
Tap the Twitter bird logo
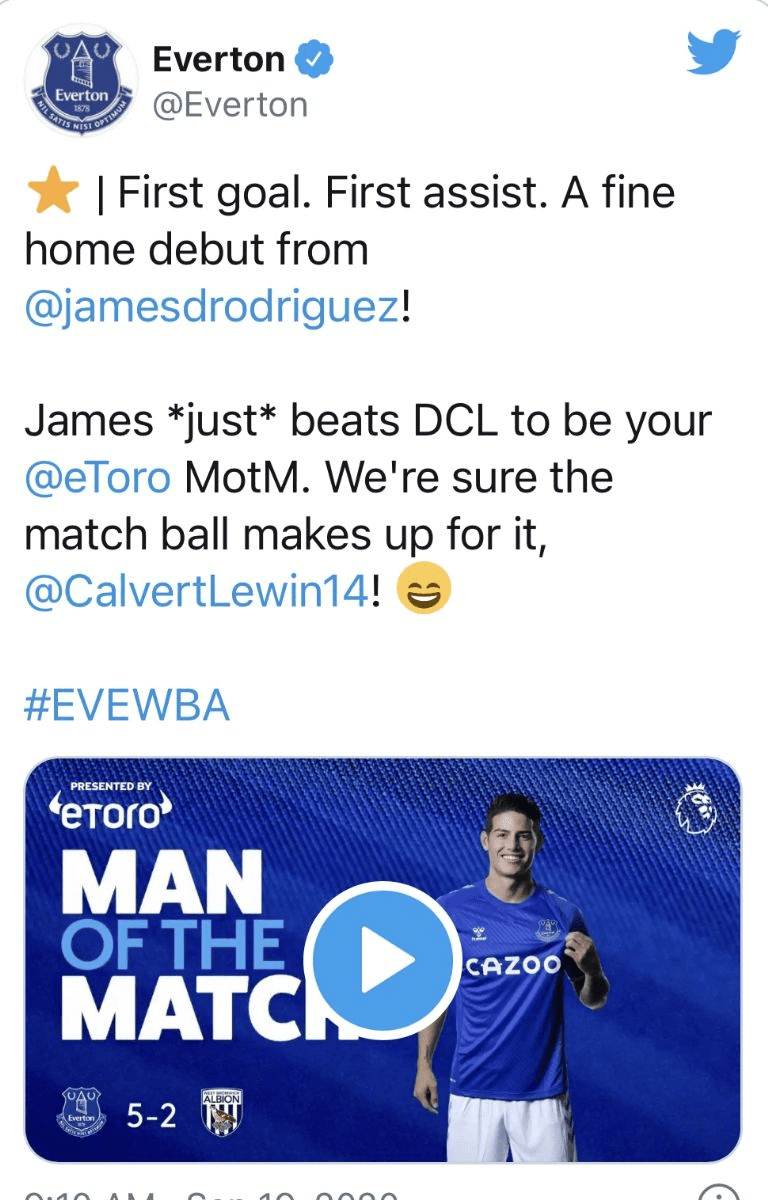[713, 51]
